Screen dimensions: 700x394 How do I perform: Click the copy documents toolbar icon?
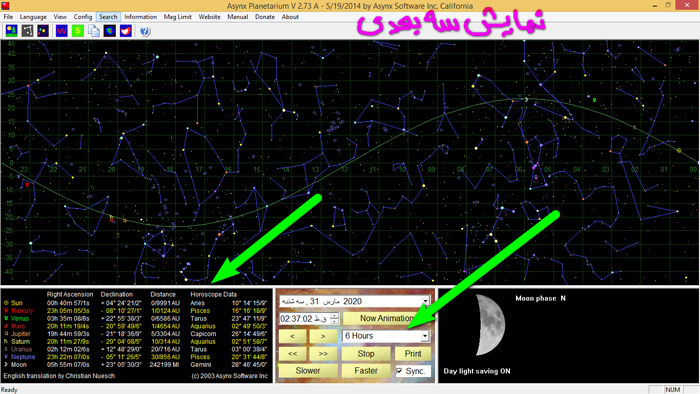point(94,31)
